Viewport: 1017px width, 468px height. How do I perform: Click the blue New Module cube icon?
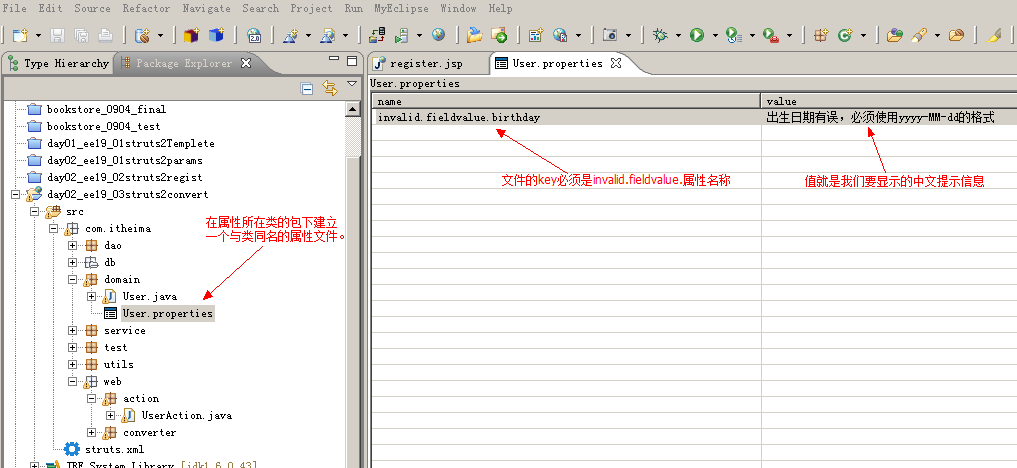[216, 35]
